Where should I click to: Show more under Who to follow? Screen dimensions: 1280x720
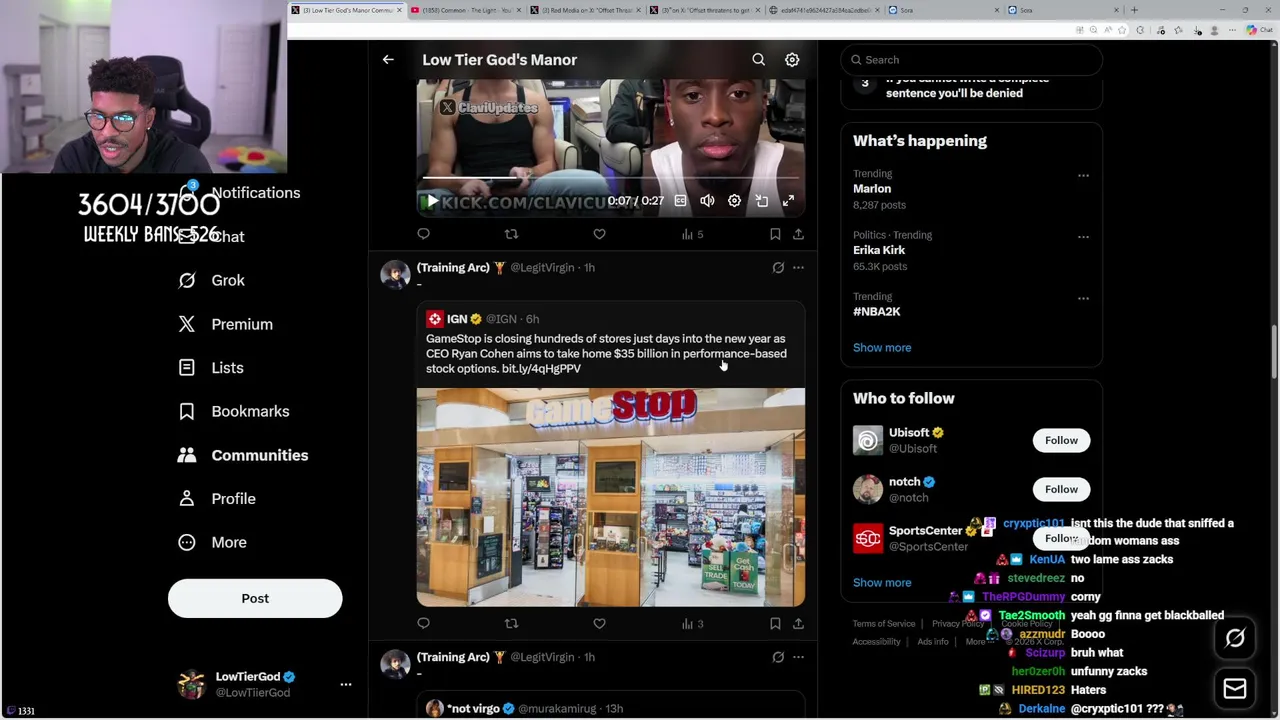click(x=882, y=583)
